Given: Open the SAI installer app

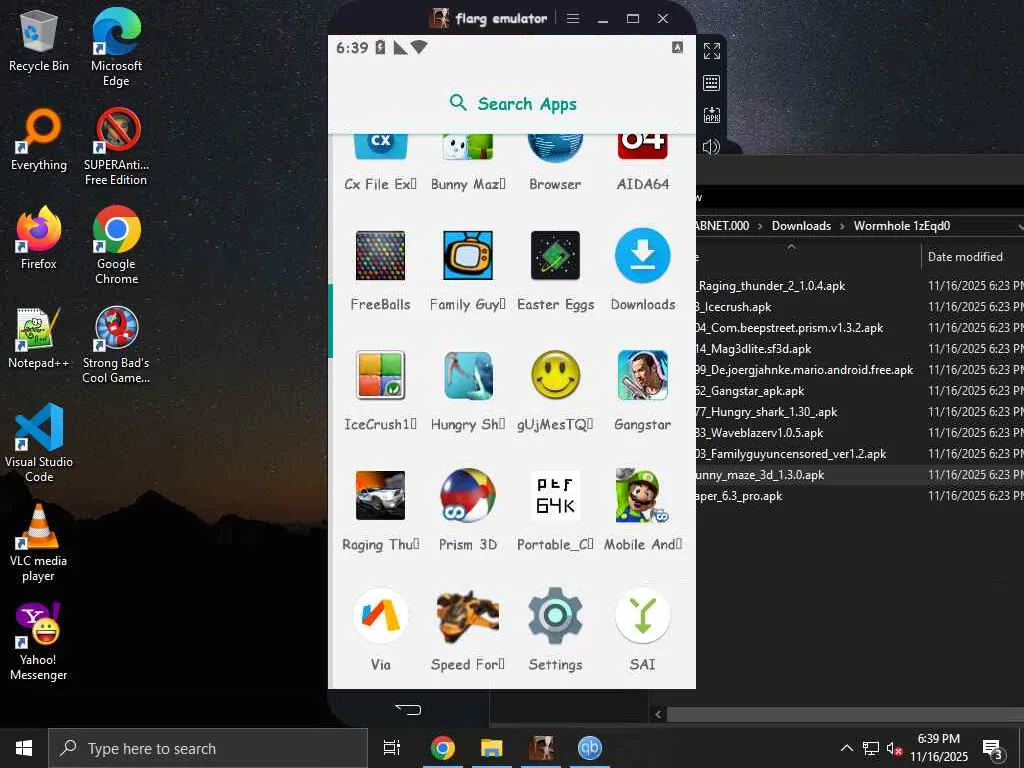Looking at the screenshot, I should point(643,630).
